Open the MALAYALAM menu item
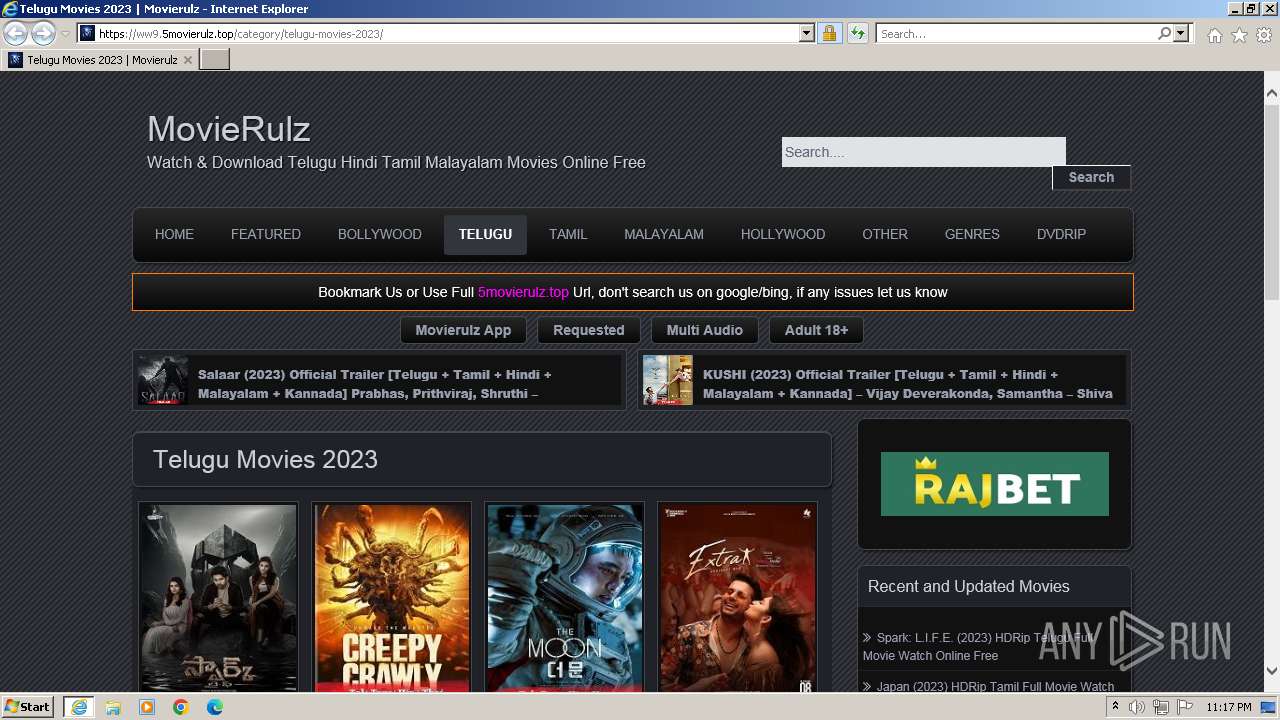 pos(664,234)
